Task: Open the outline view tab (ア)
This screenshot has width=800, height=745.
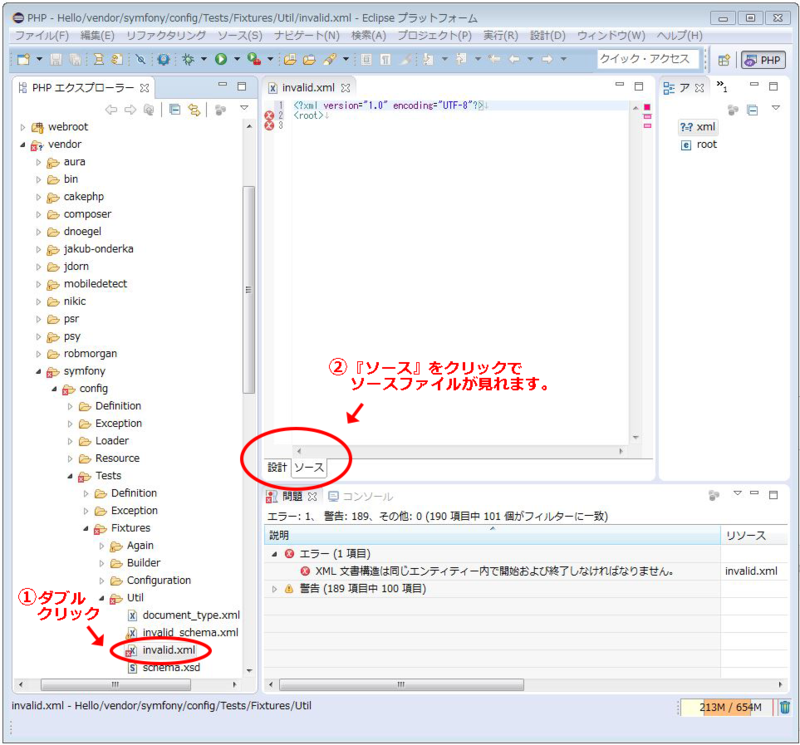Action: [684, 88]
